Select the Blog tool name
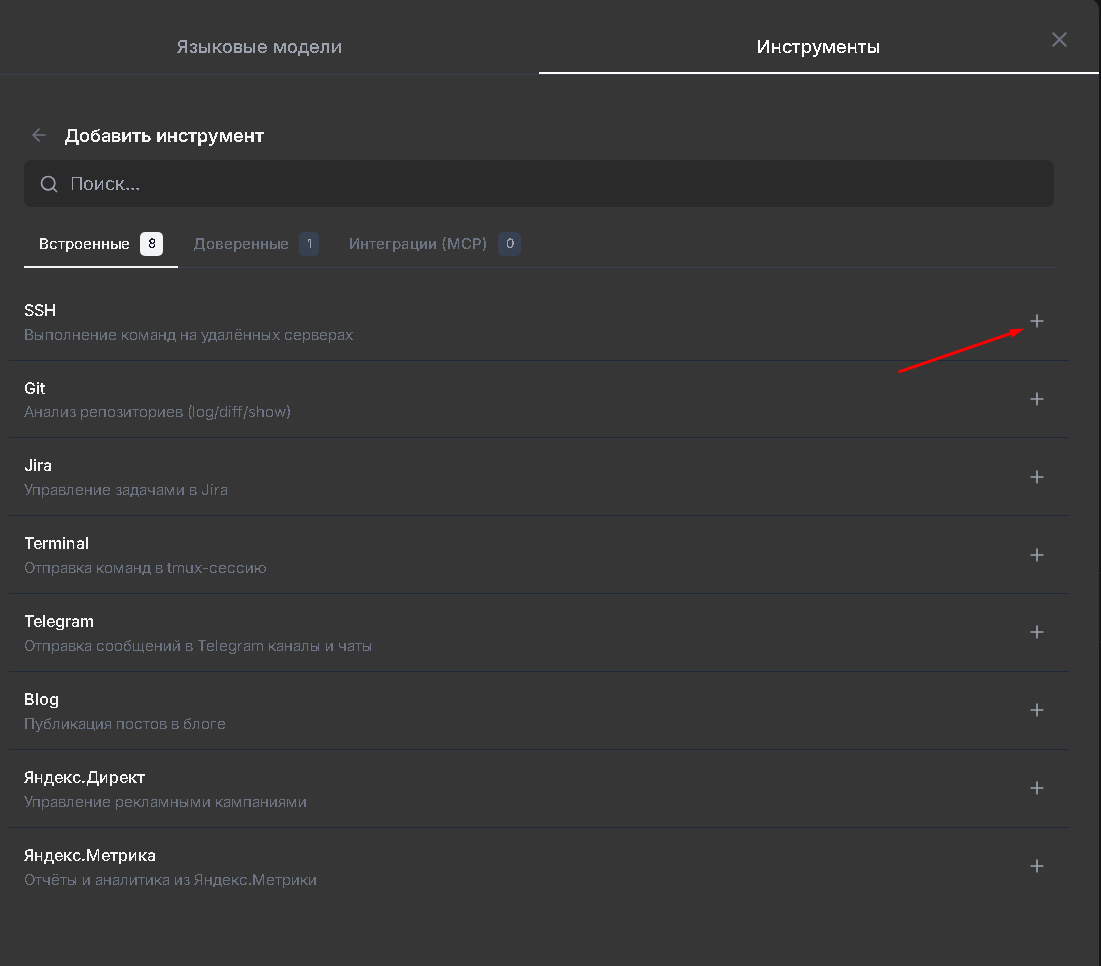 [41, 699]
